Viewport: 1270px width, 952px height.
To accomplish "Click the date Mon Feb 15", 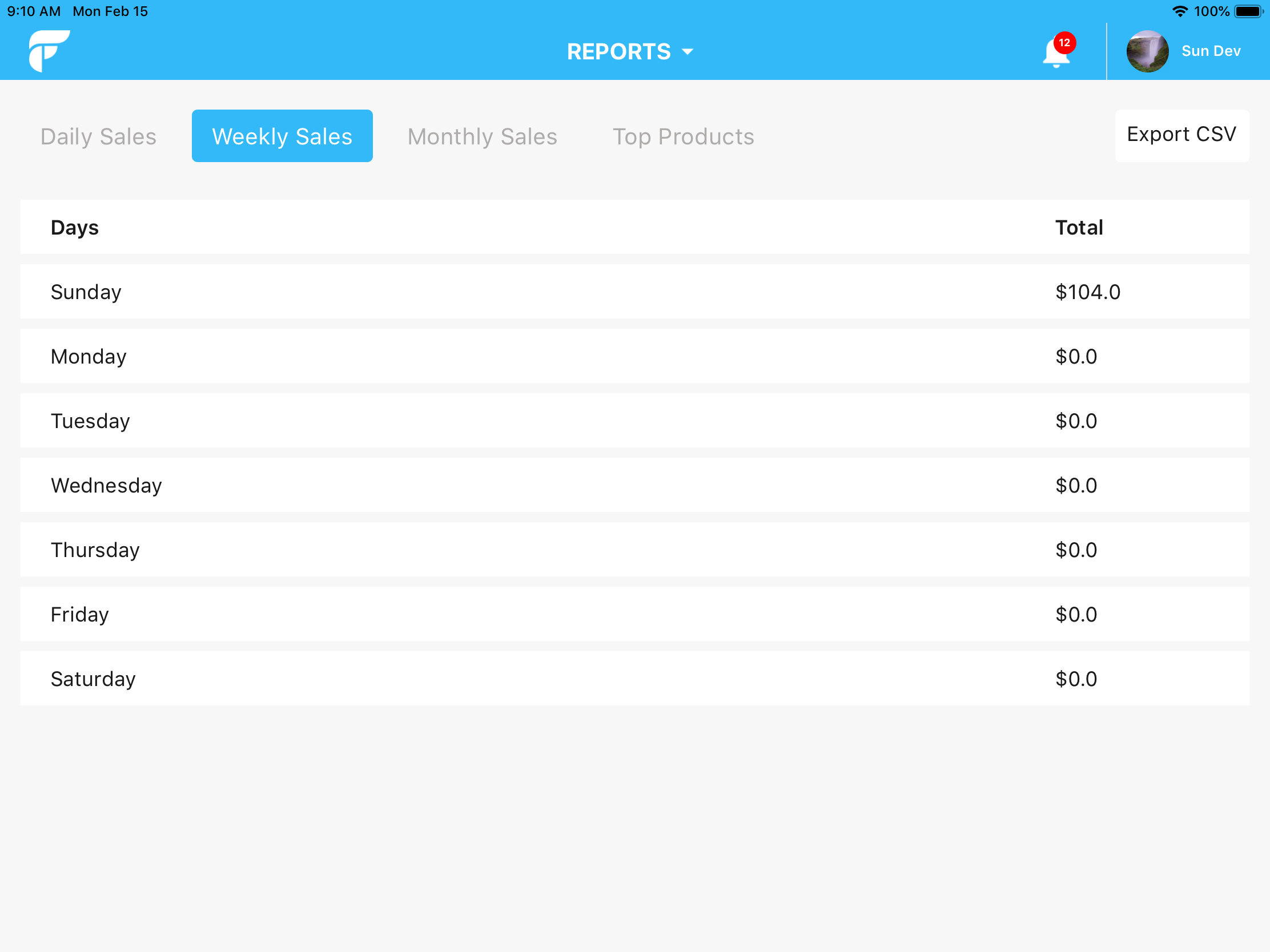I will [110, 11].
